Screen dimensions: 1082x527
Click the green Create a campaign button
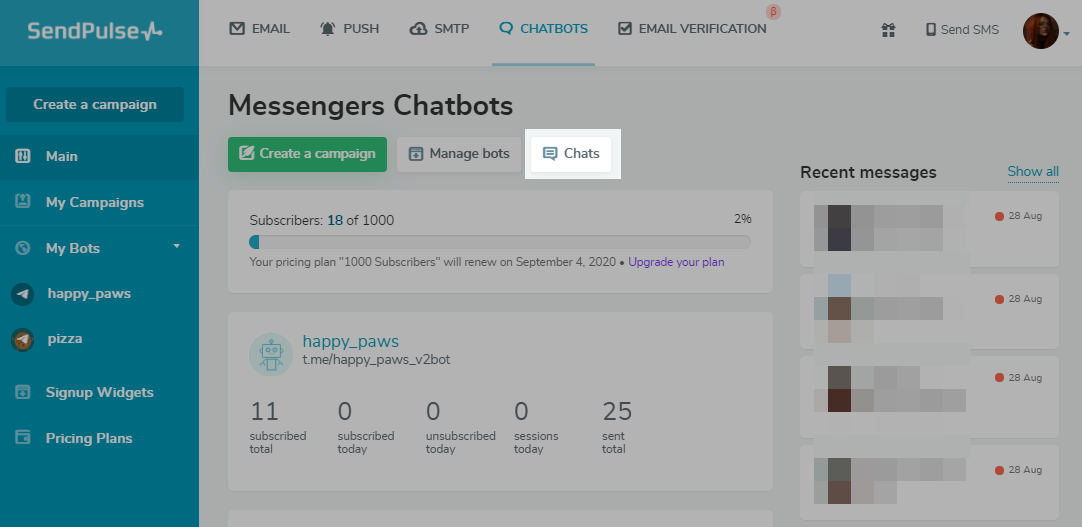(307, 154)
